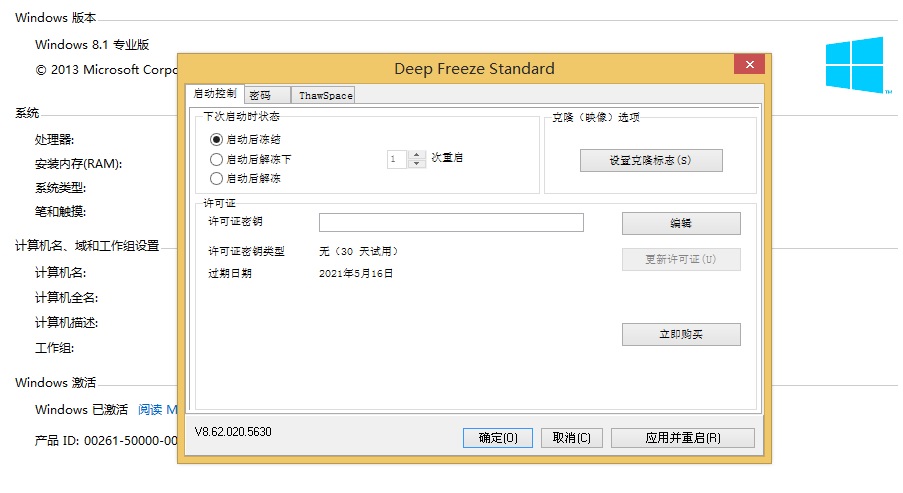Click the 产品 ID text in System window
Screen dimensions: 903x493
click(x=106, y=441)
